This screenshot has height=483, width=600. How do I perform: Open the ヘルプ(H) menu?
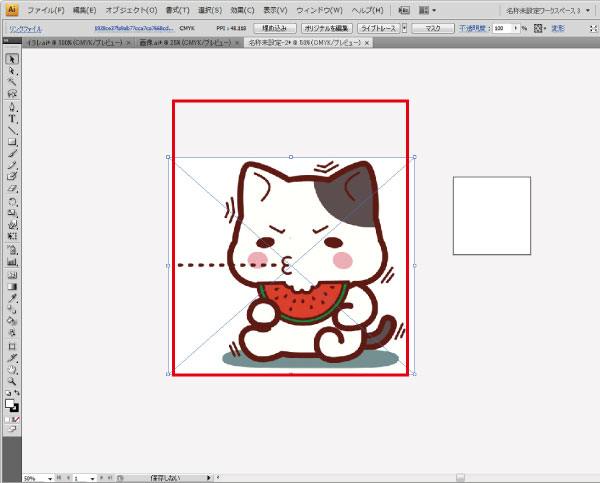coord(367,10)
